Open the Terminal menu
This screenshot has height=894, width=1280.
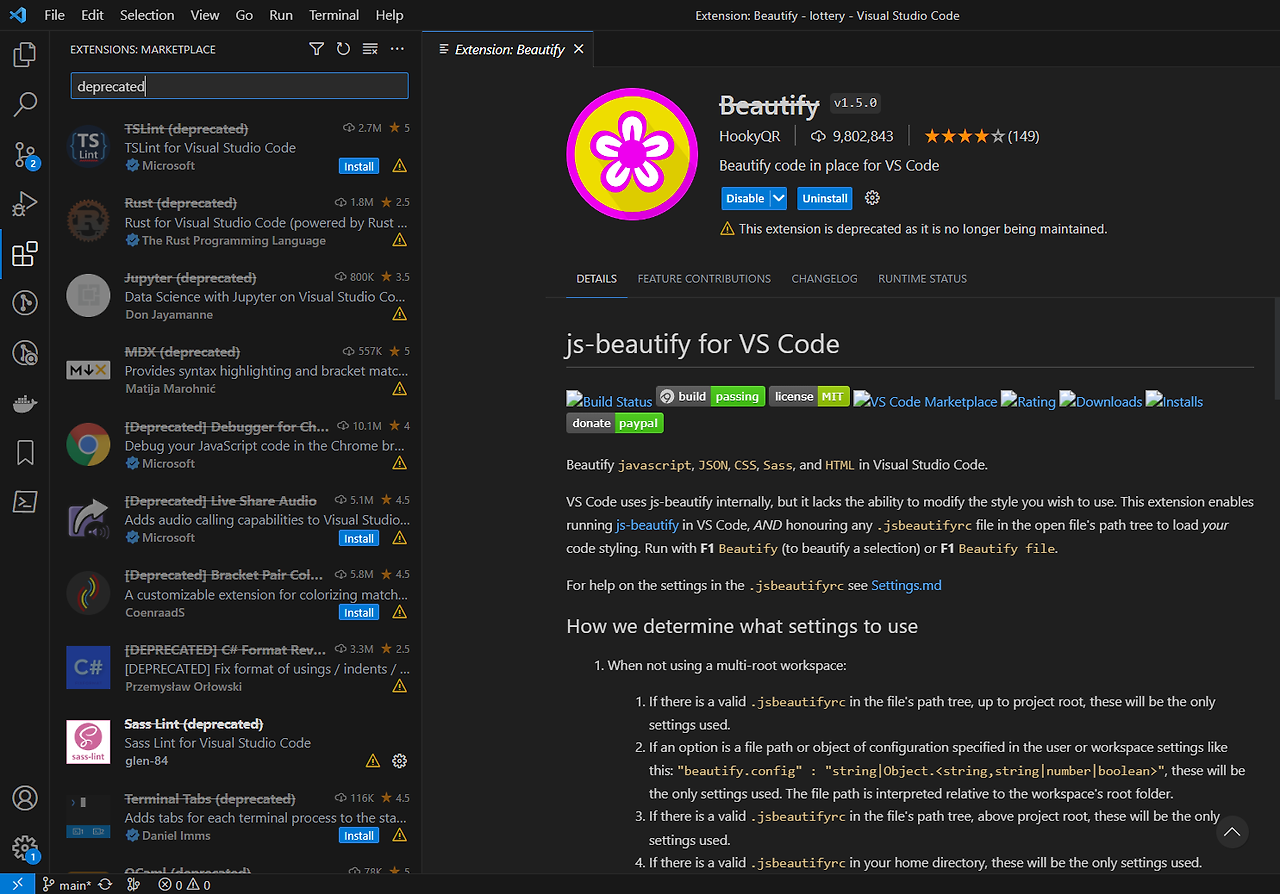(334, 15)
